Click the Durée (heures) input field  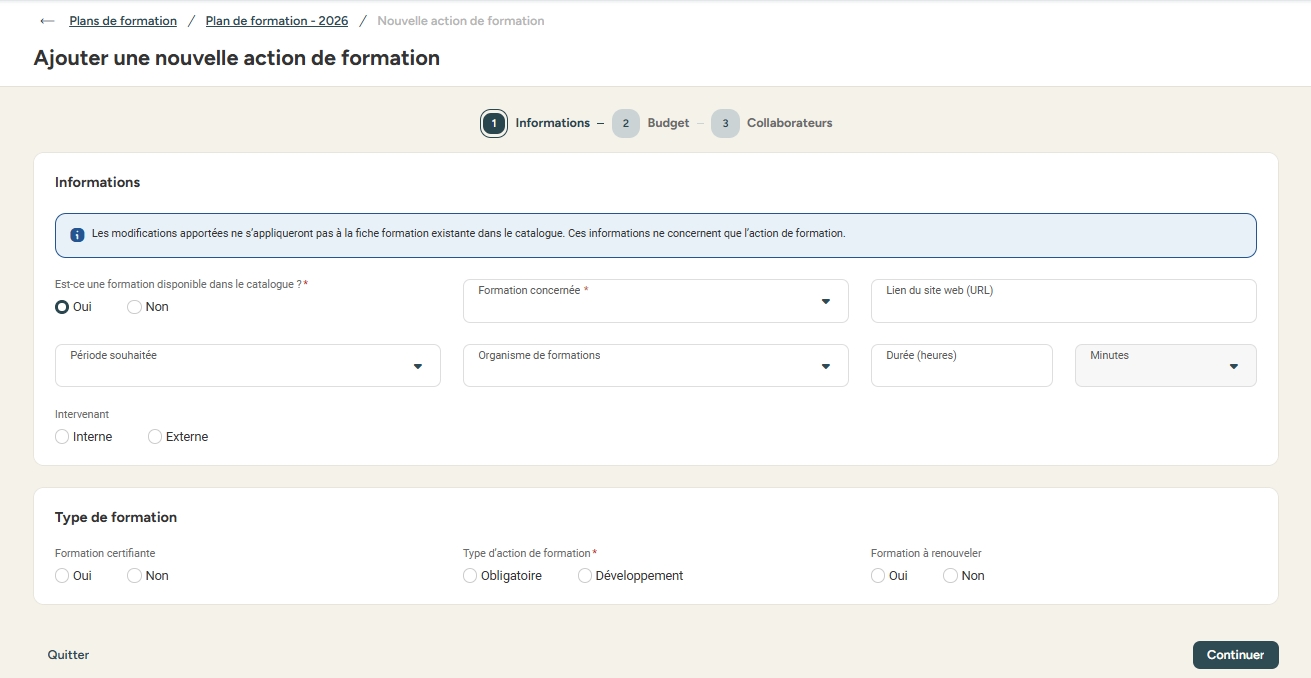pyautogui.click(x=961, y=366)
